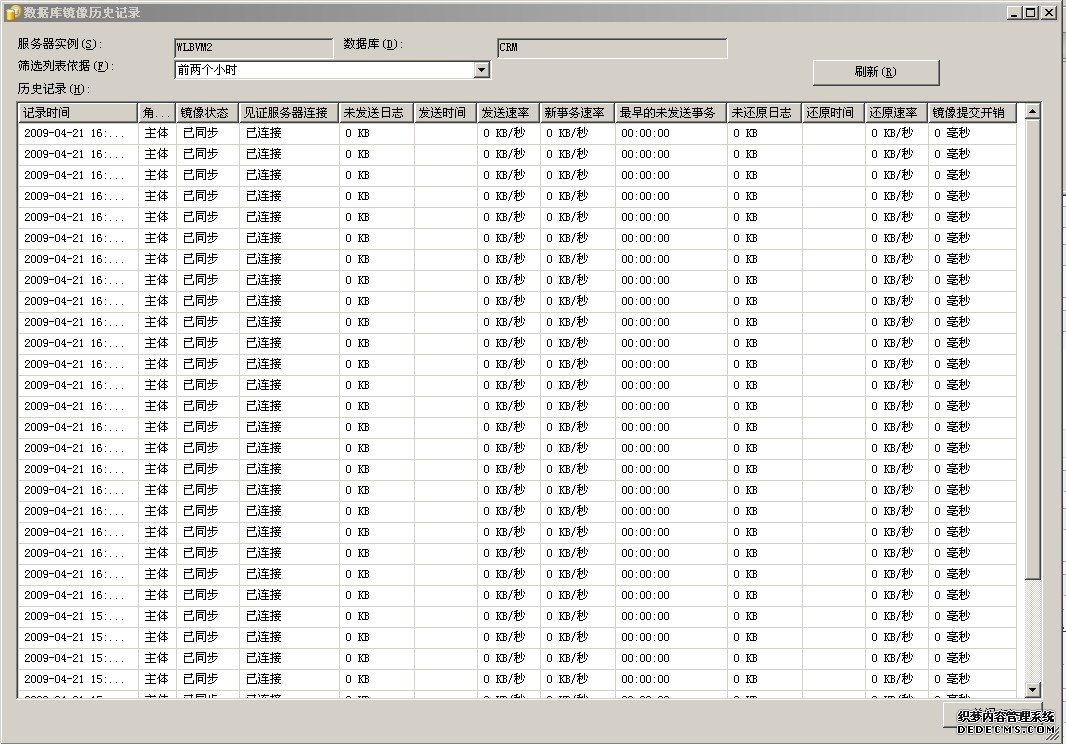The height and width of the screenshot is (744, 1066).
Task: Click the vertical scrollbar thumb of the history list
Action: pos(1032,350)
